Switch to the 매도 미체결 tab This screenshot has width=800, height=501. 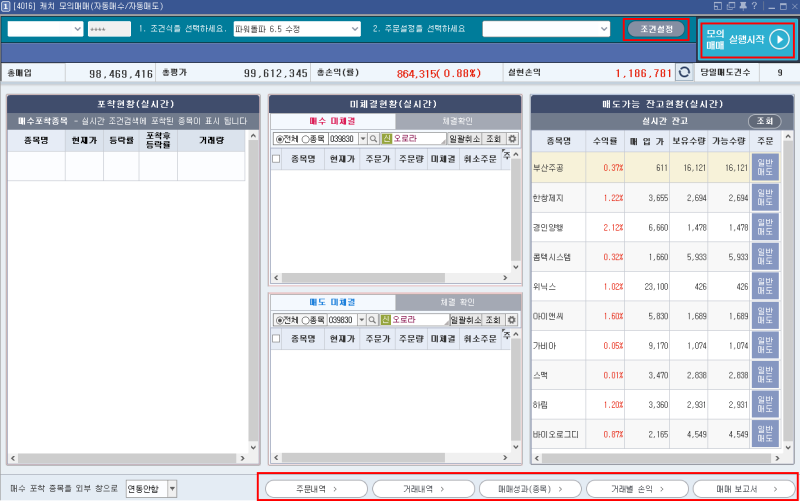(333, 302)
